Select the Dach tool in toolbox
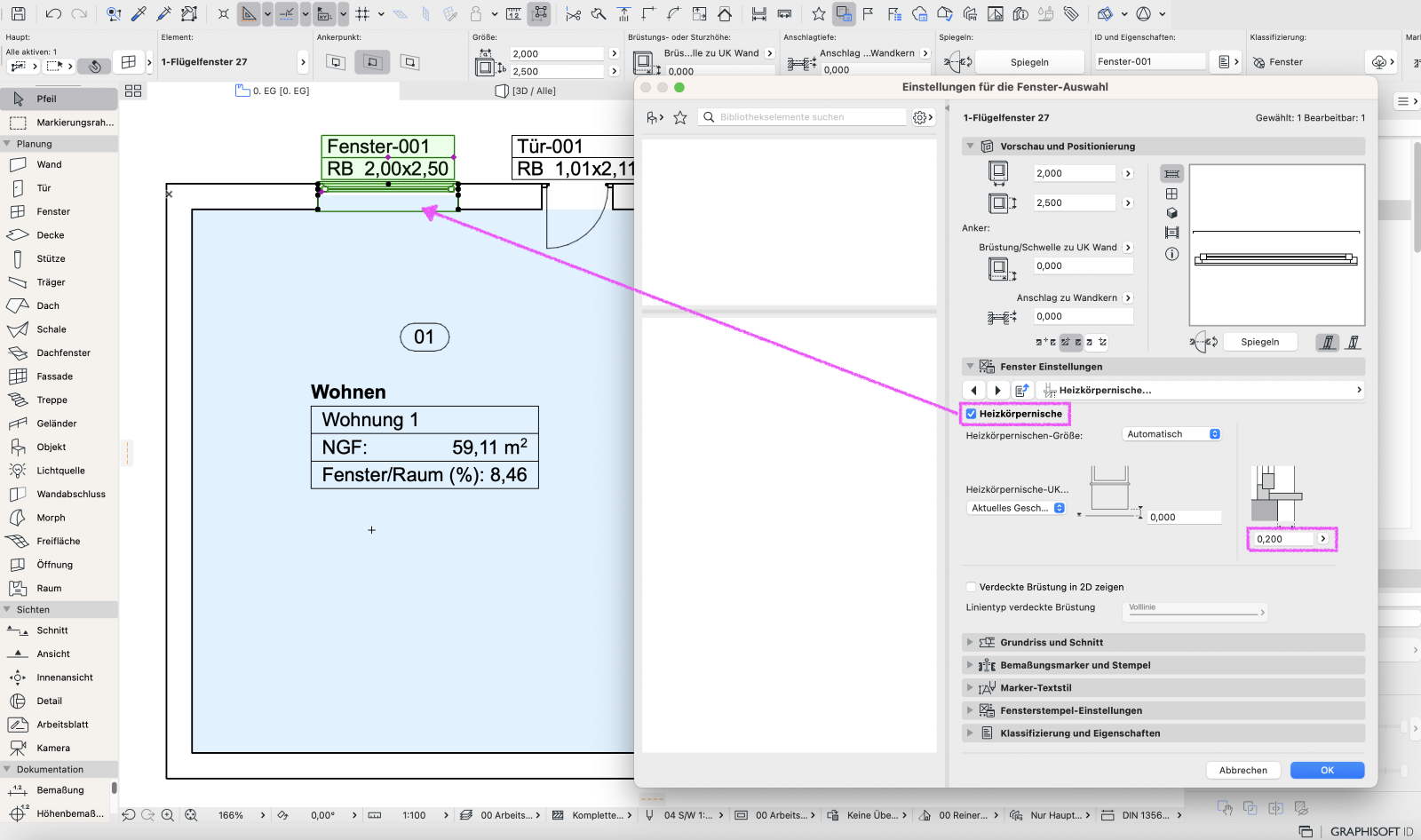This screenshot has height=840, width=1421. pyautogui.click(x=59, y=305)
